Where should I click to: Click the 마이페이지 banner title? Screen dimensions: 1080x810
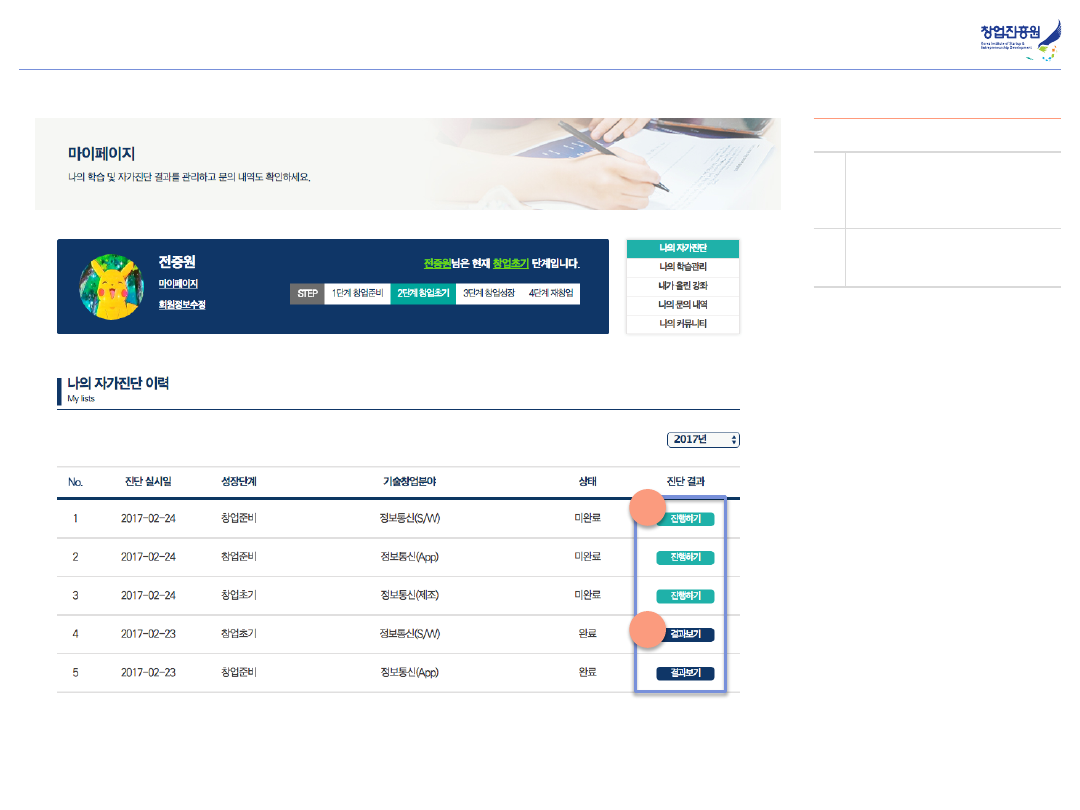pyautogui.click(x=101, y=154)
